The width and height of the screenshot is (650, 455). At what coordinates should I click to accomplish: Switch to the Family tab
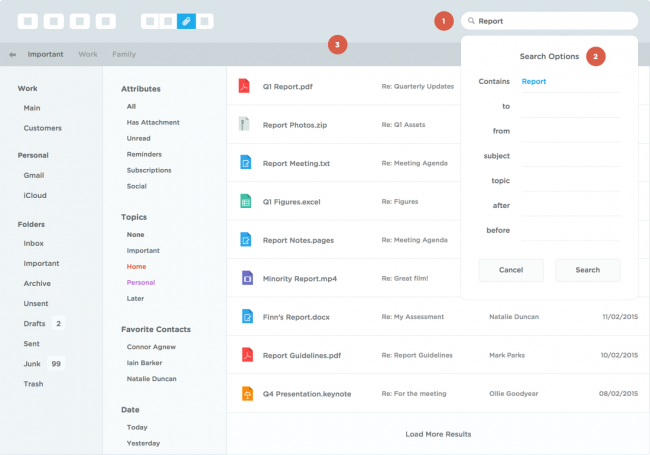[124, 54]
